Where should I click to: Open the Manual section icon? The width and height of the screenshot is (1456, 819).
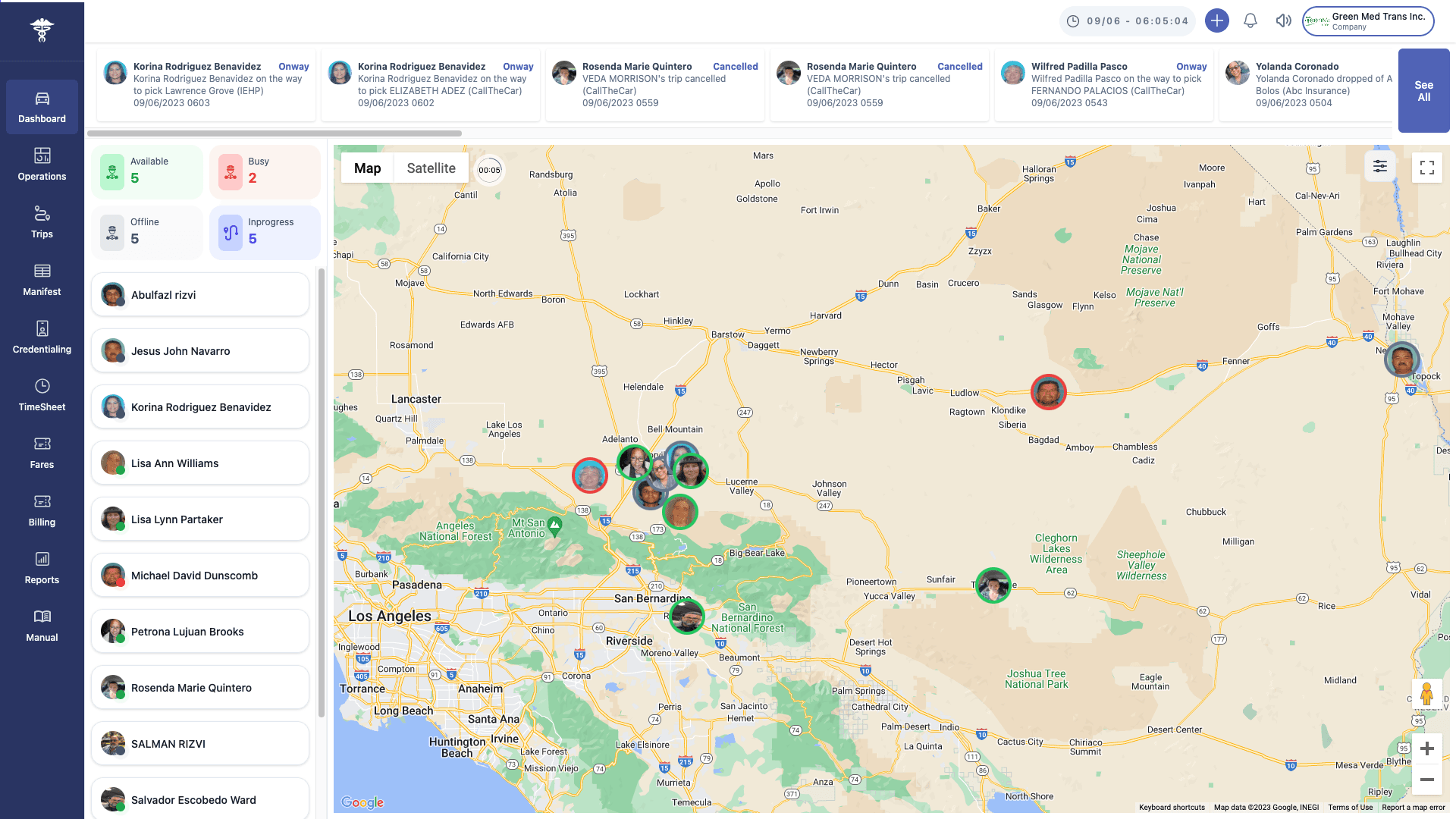pos(41,618)
